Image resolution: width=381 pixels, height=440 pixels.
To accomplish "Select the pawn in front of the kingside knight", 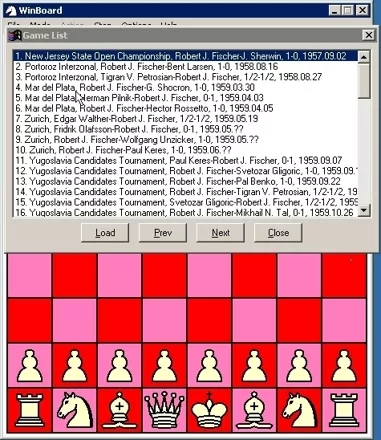I will pyautogui.click(x=299, y=366).
